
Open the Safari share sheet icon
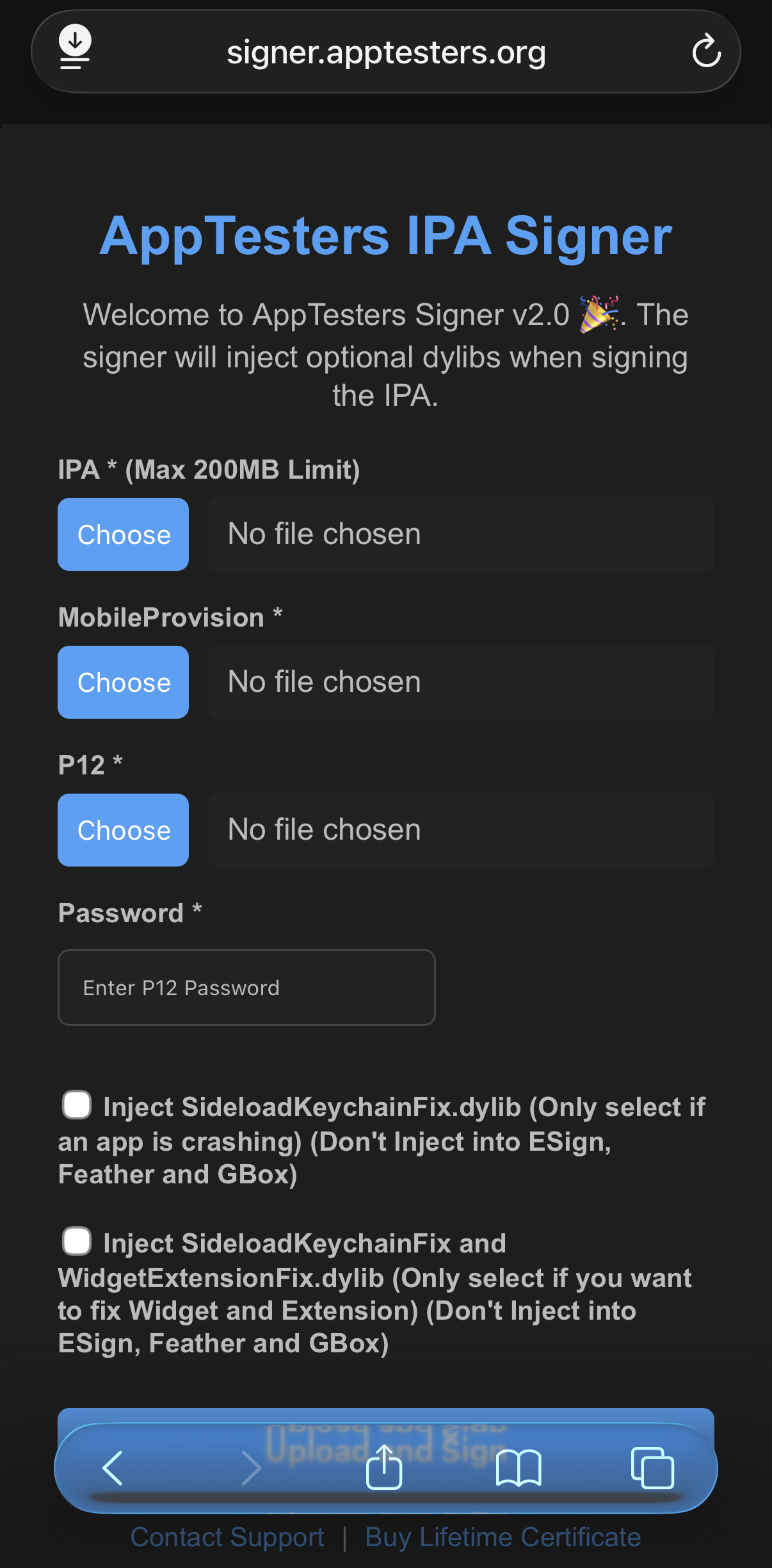[384, 1466]
